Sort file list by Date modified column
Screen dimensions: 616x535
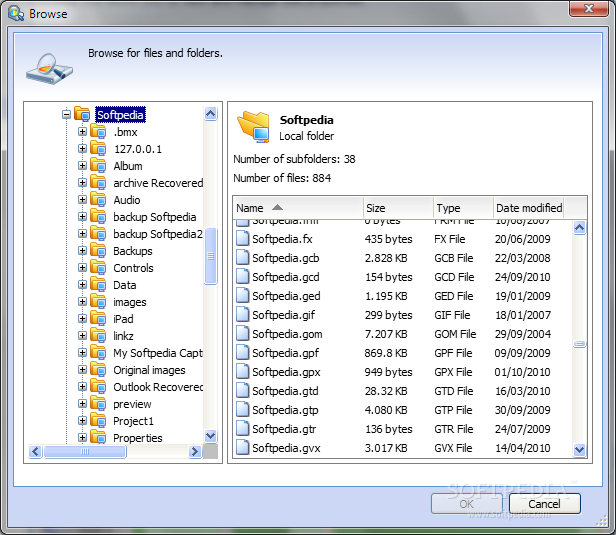pyautogui.click(x=529, y=208)
